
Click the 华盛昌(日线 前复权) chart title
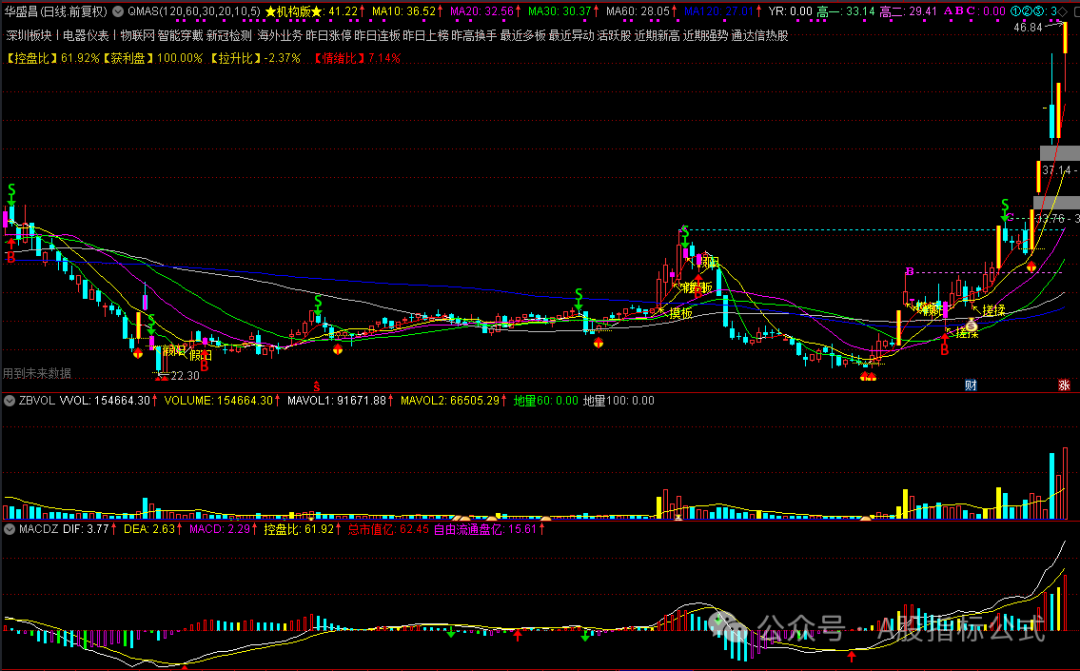click(x=56, y=12)
